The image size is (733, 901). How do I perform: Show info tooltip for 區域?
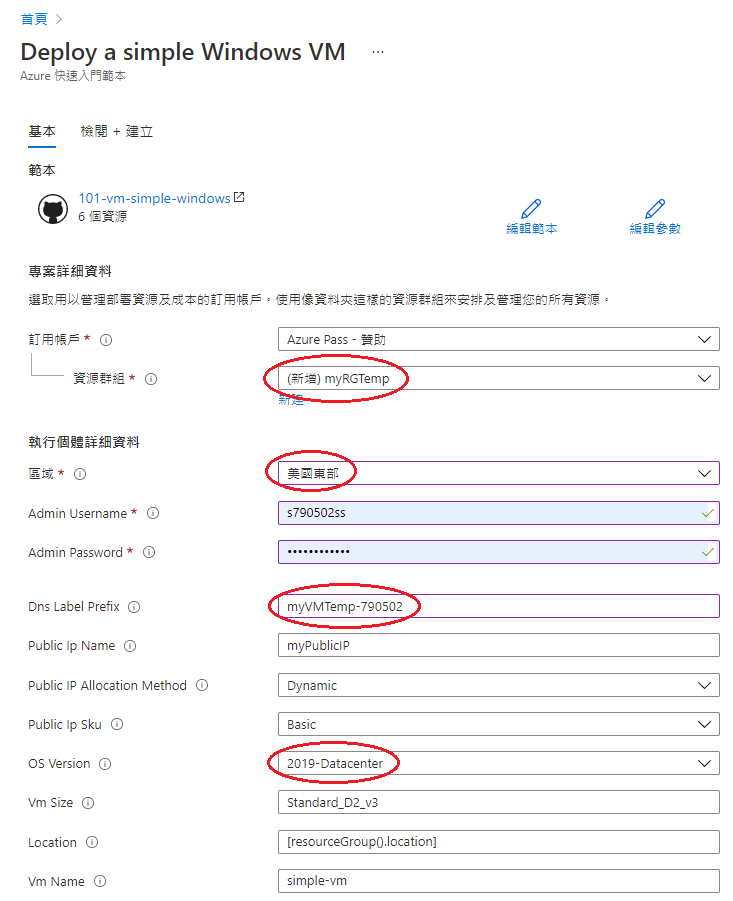point(80,474)
